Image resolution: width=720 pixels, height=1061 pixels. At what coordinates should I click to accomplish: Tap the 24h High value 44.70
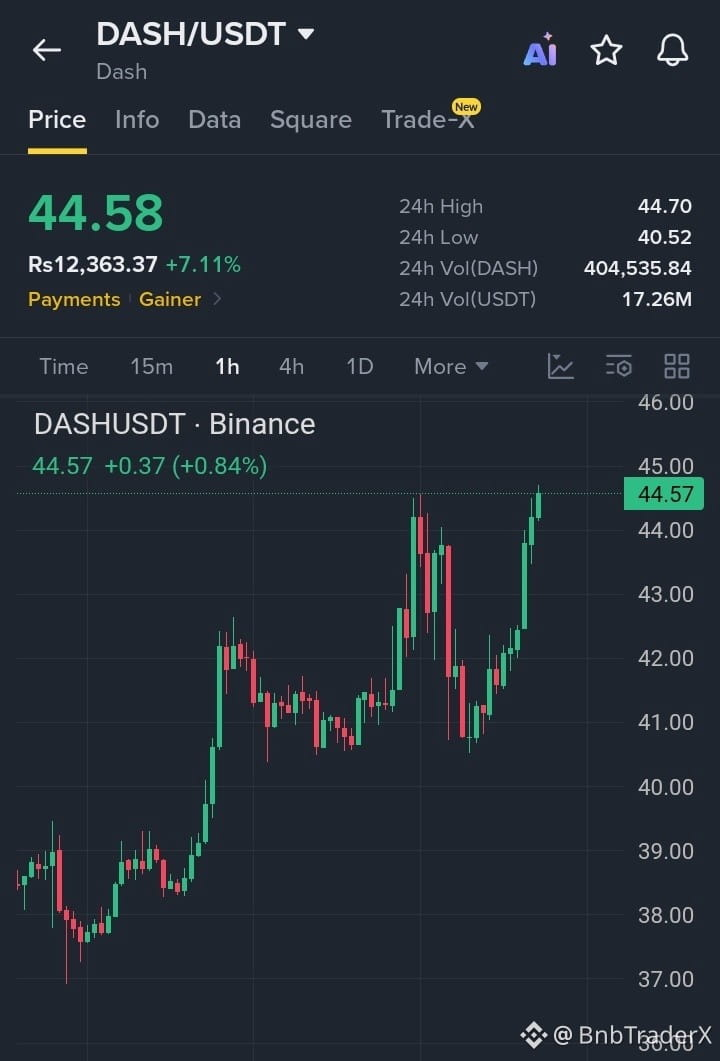pyautogui.click(x=665, y=206)
